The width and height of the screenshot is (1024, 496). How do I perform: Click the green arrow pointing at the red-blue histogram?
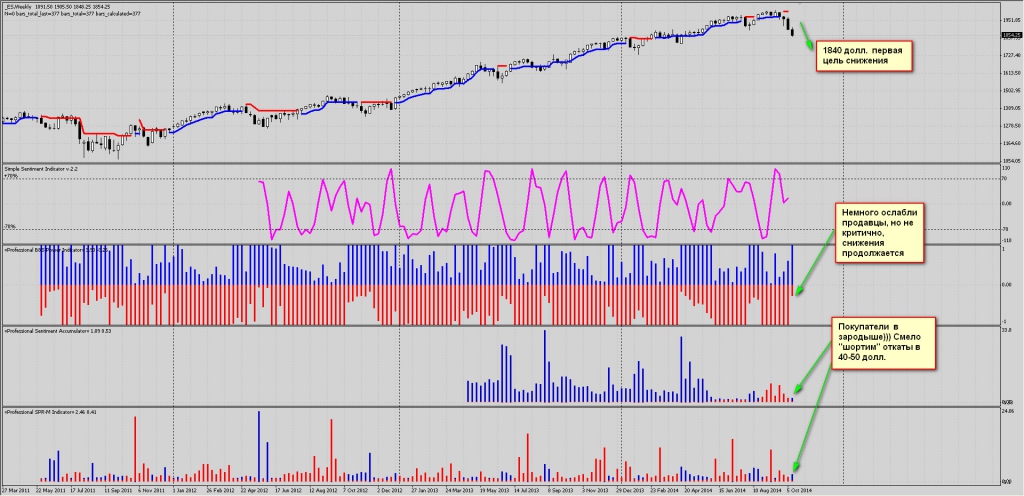(x=815, y=262)
